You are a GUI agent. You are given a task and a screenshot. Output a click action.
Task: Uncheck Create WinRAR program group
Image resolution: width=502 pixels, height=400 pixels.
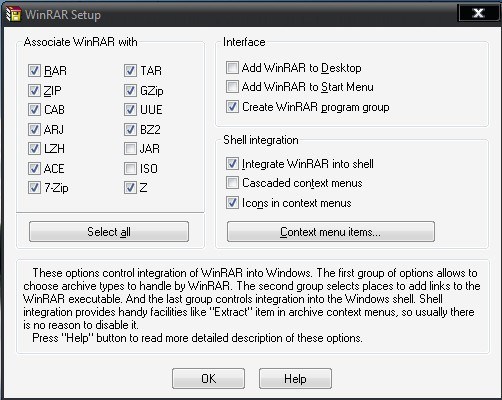(232, 107)
